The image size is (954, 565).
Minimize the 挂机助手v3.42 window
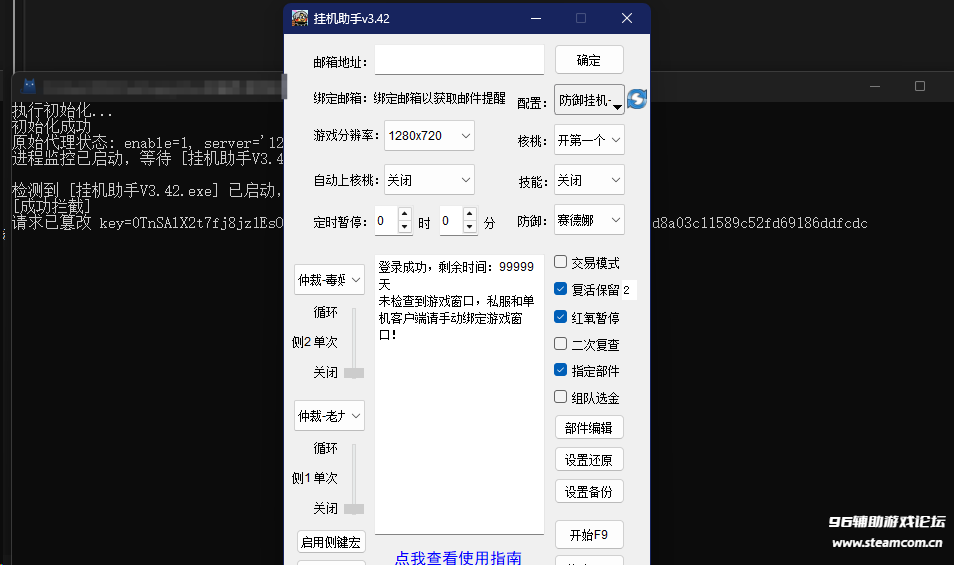click(536, 18)
